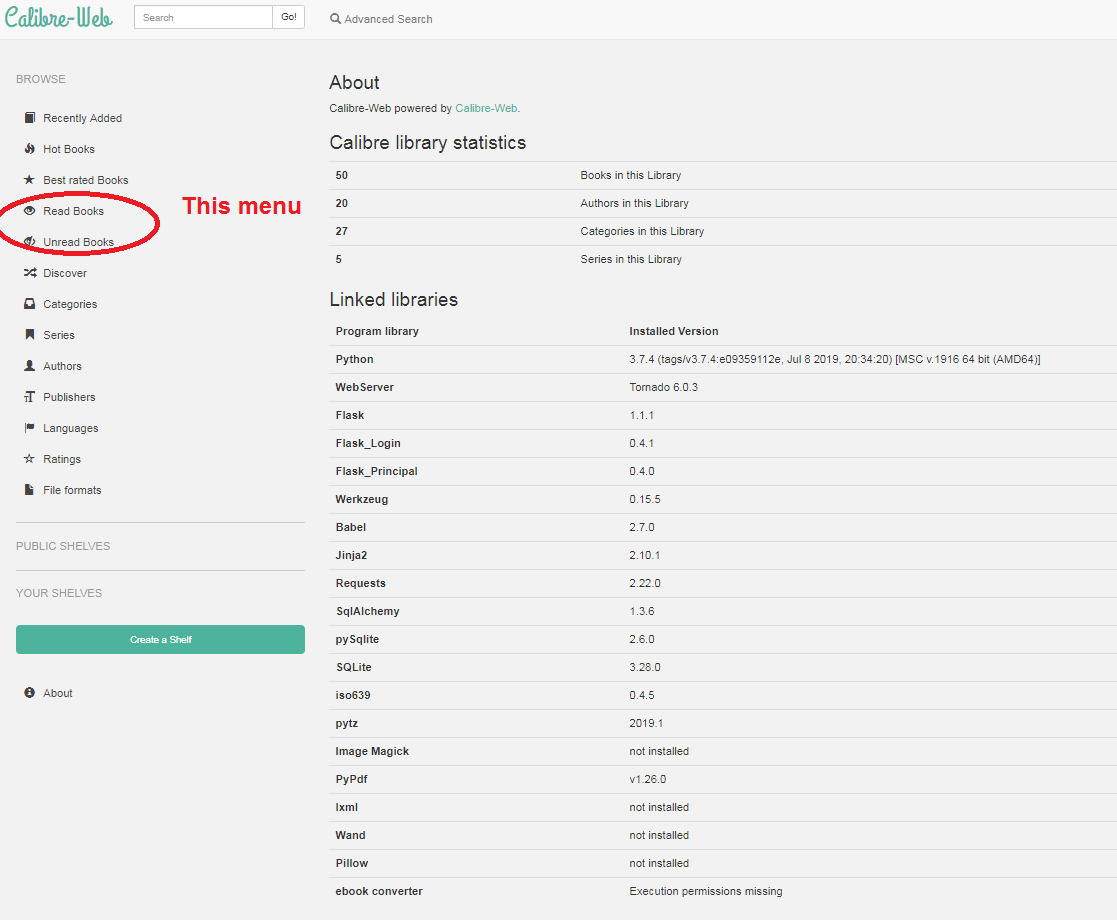Screen dimensions: 1117x920
Task: Open File formats via the file icon
Action: [29, 489]
